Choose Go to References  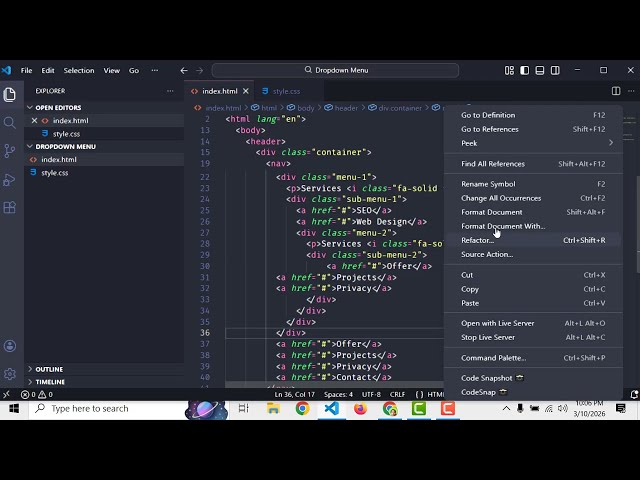pos(533,129)
